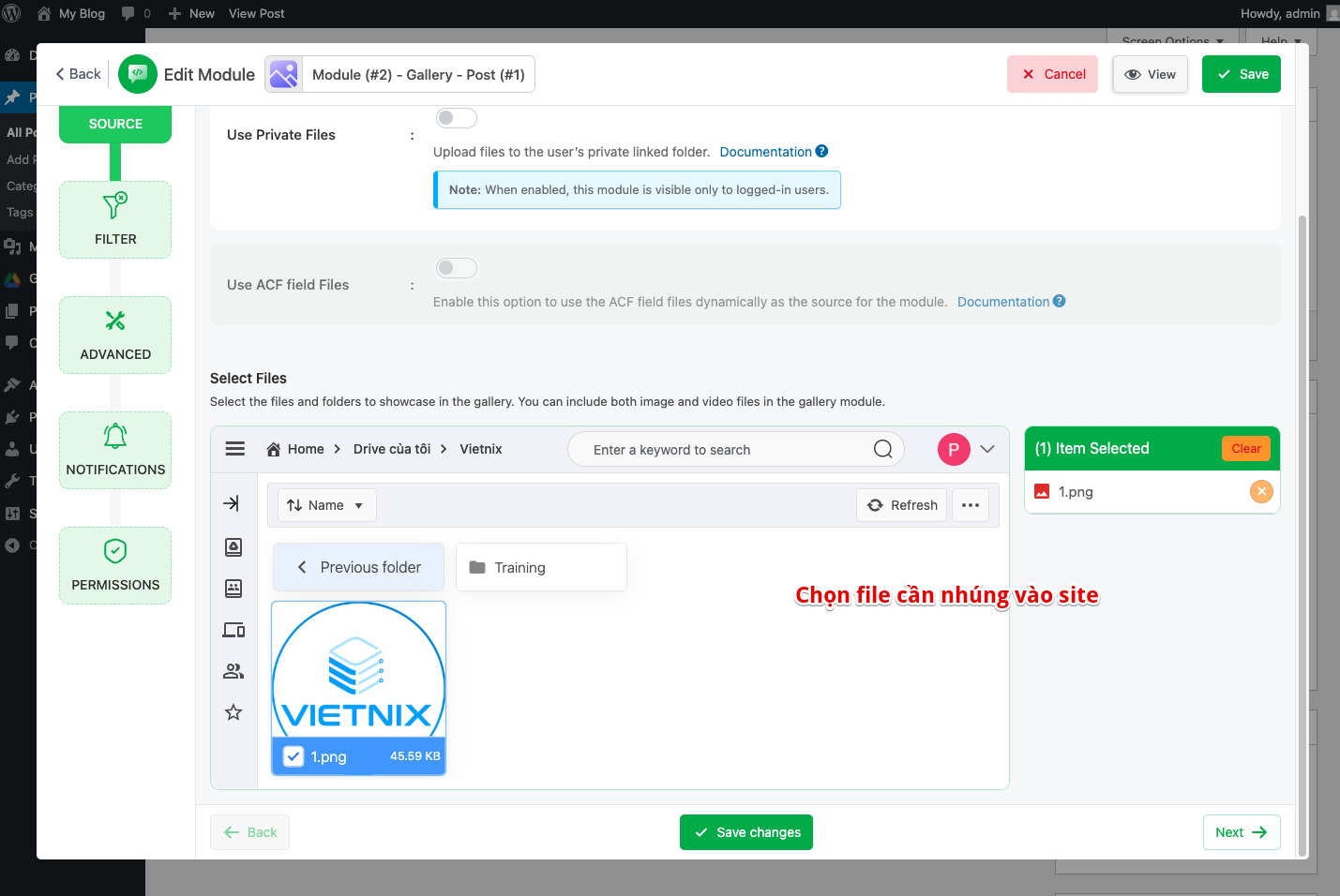This screenshot has width=1340, height=896.
Task: Open Private Files Documentation link
Action: [x=765, y=152]
